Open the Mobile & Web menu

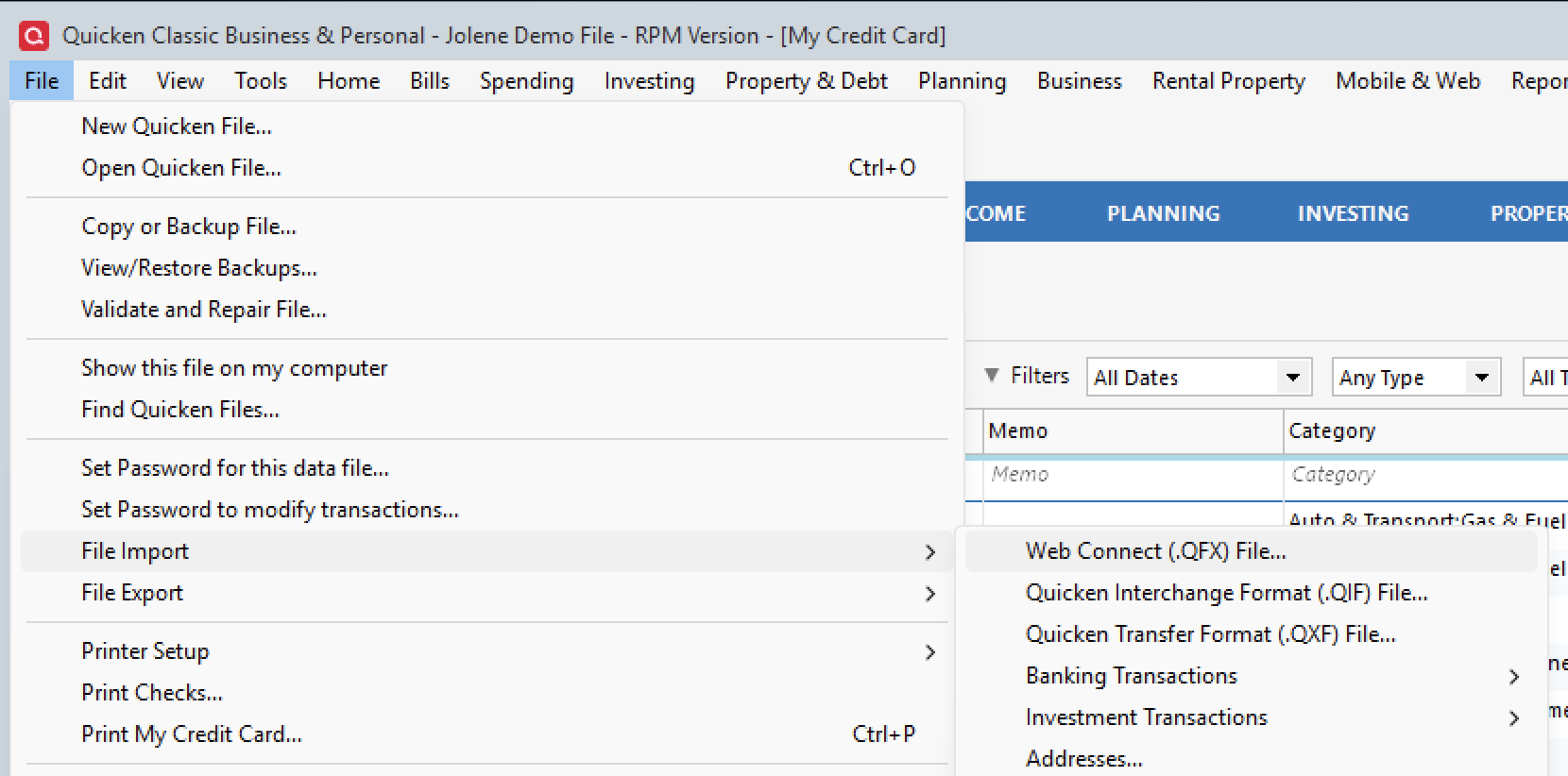tap(1407, 81)
